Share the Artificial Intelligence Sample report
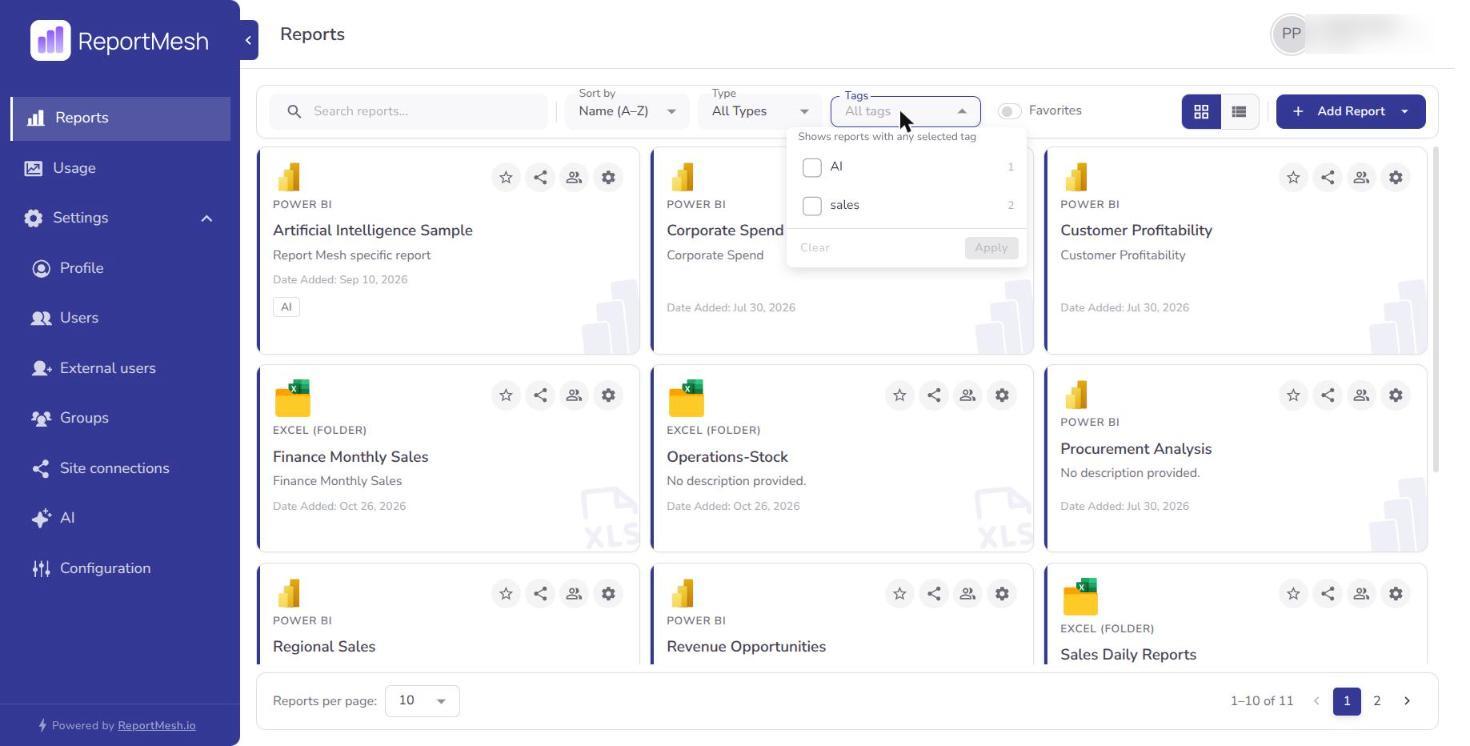The image size is (1470, 746). 540,178
